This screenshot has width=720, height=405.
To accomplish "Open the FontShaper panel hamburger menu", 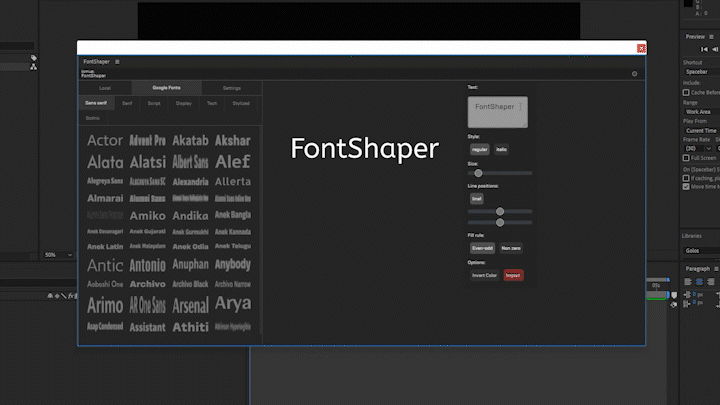I will coord(117,62).
